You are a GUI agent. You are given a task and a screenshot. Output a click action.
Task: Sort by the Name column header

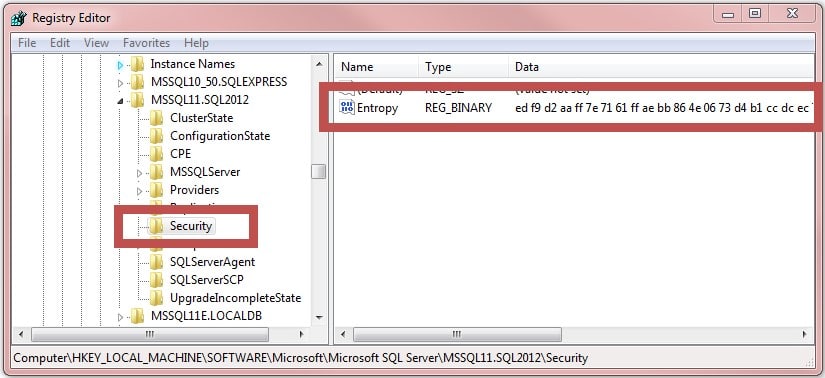point(377,67)
